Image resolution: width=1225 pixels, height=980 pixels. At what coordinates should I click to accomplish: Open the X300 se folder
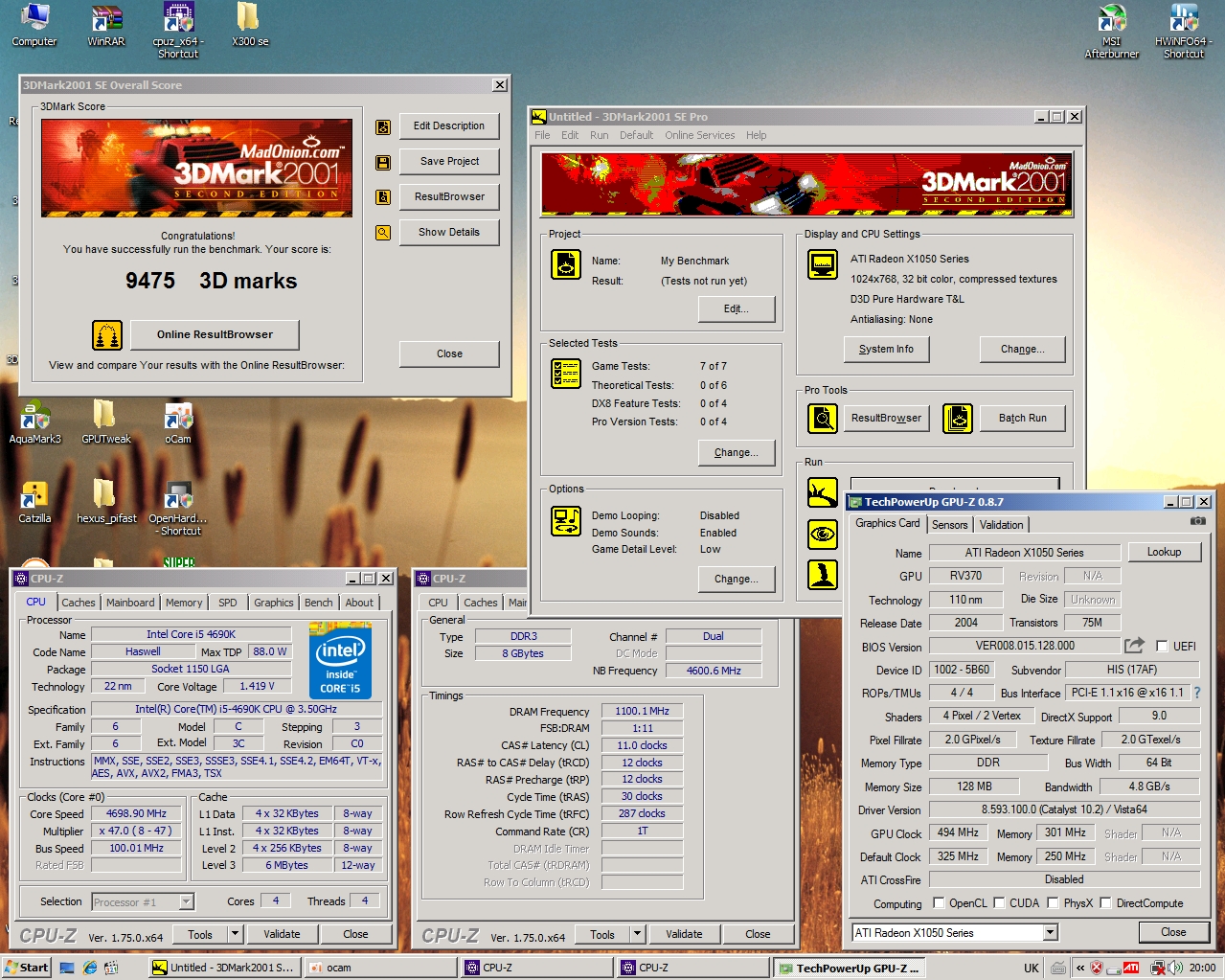point(250,25)
